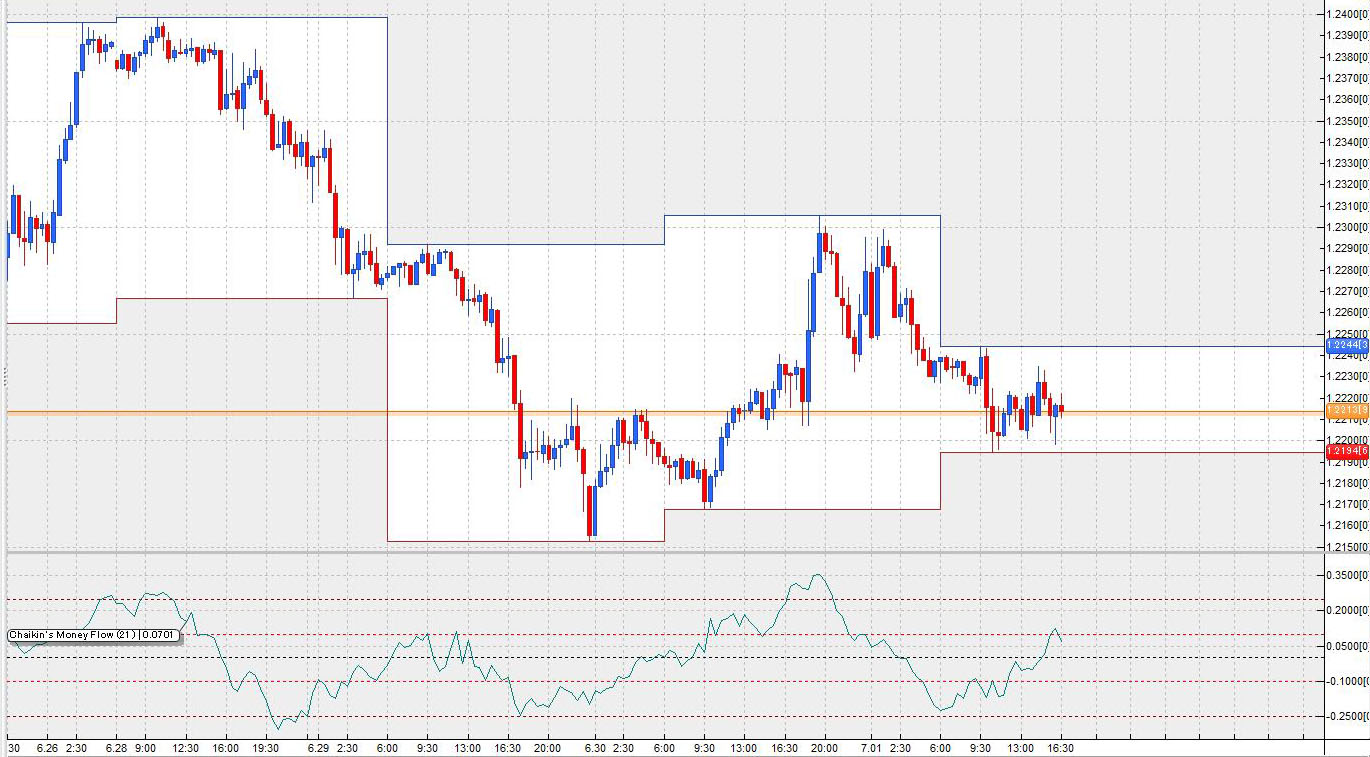Click the Chaikin's Money Flow (21) indicator label
Viewport: 1370px width, 757px height.
pos(73,635)
